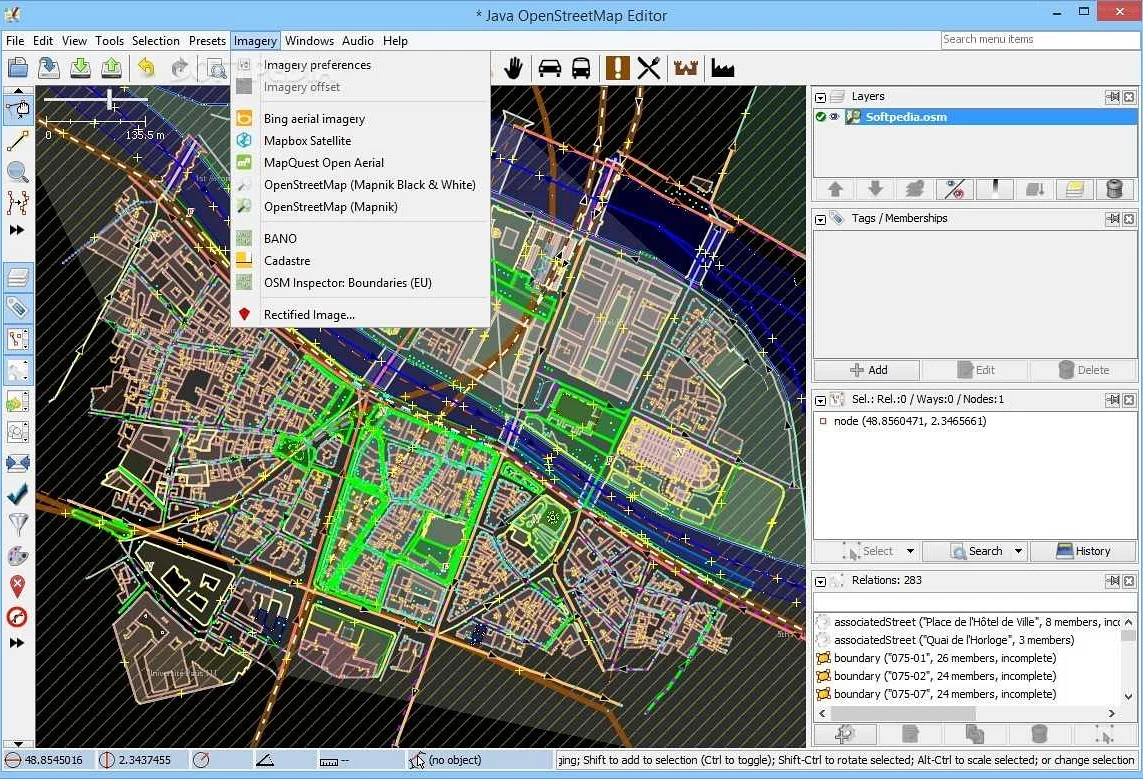1143x779 pixels.
Task: Click the bus/public transport presets icon
Action: [x=581, y=68]
